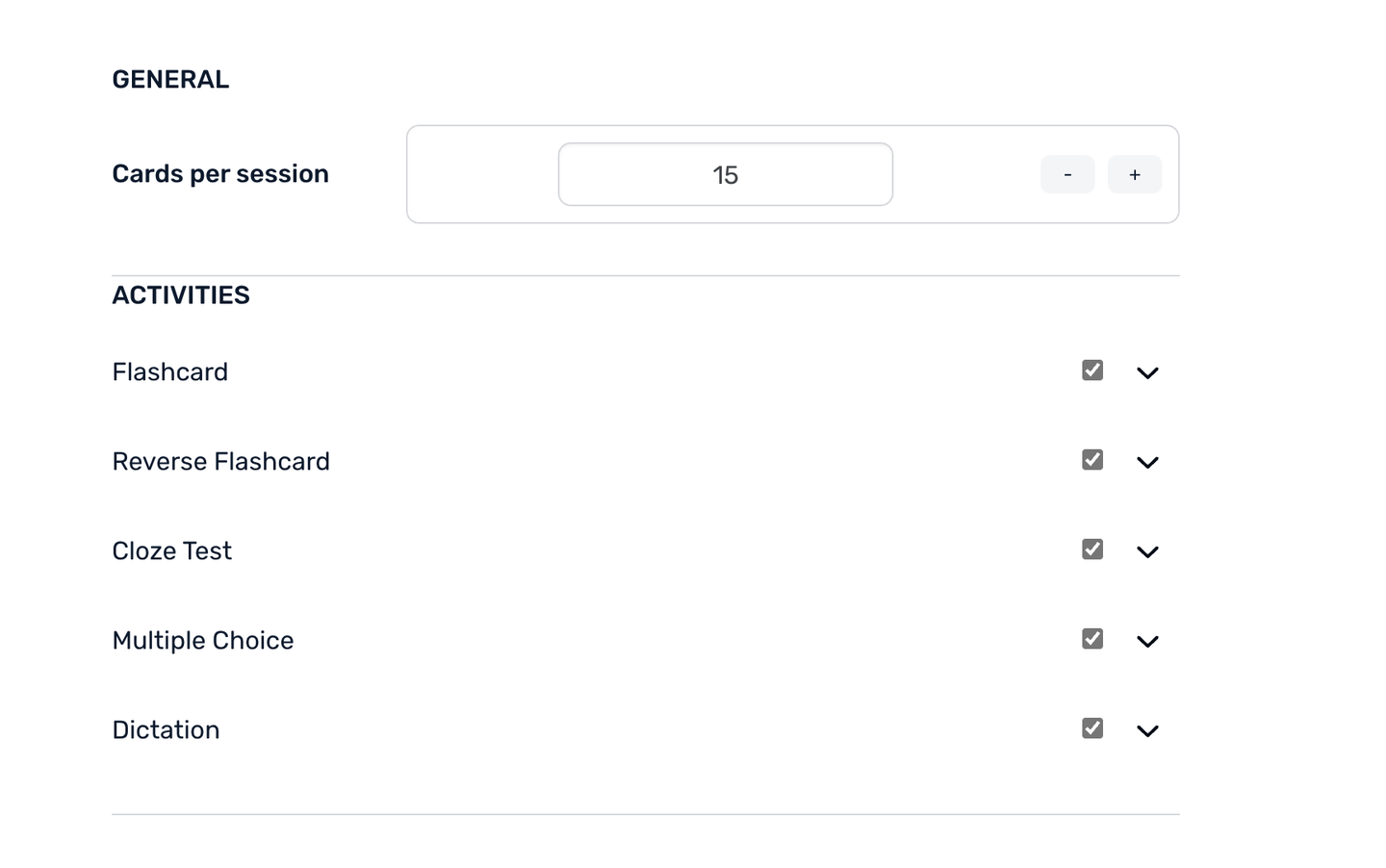Image resolution: width=1386 pixels, height=868 pixels.
Task: Click the Cards per session label
Action: (220, 174)
